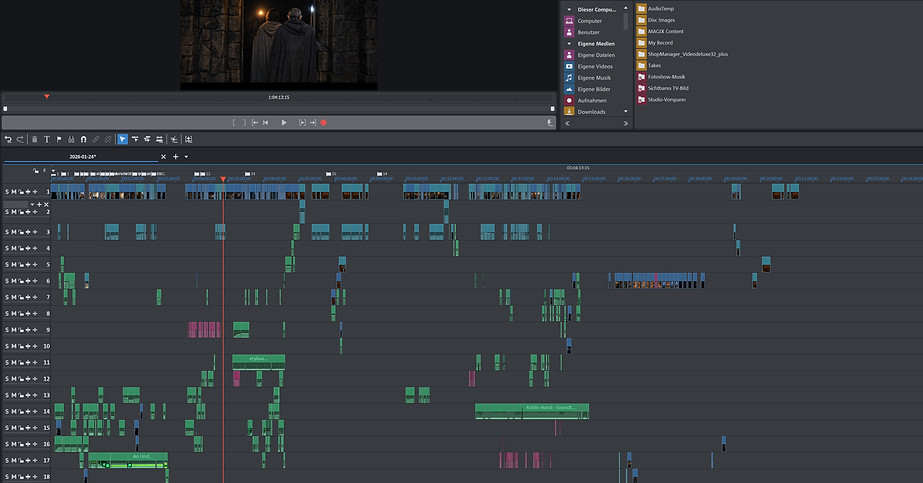Click the trash can delete icon
Viewport: 923px width, 483px height.
pyautogui.click(x=35, y=139)
